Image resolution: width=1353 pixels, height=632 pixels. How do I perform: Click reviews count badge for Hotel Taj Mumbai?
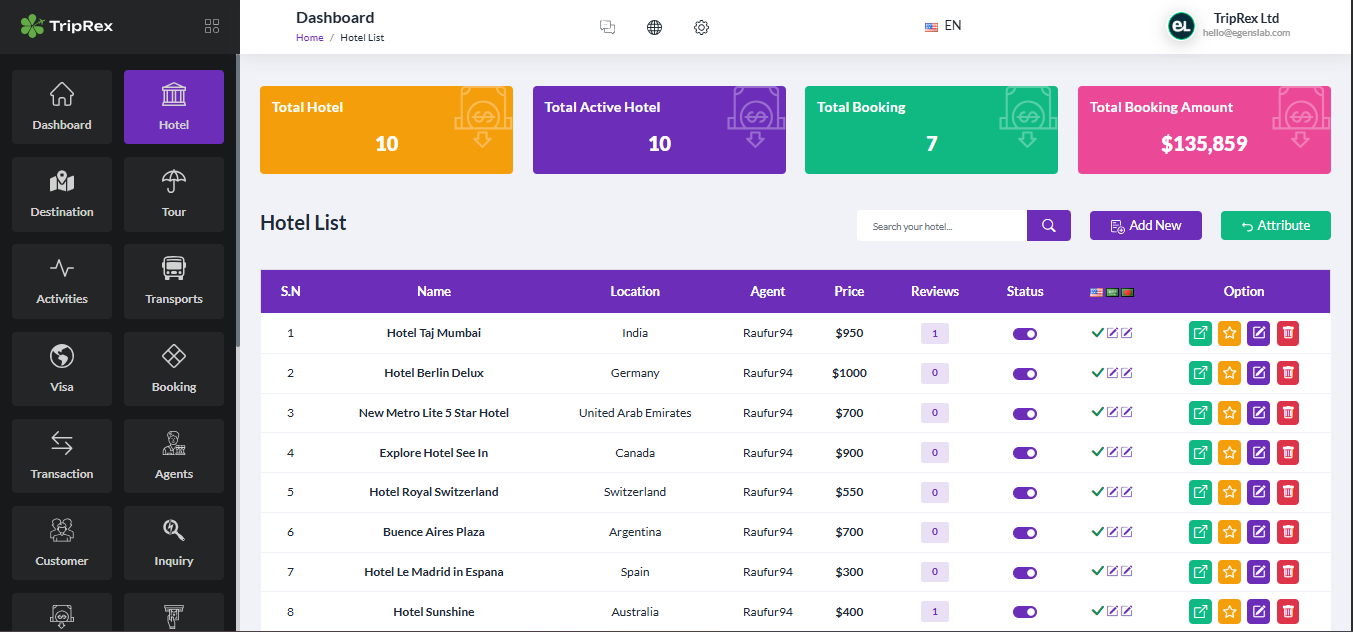935,333
